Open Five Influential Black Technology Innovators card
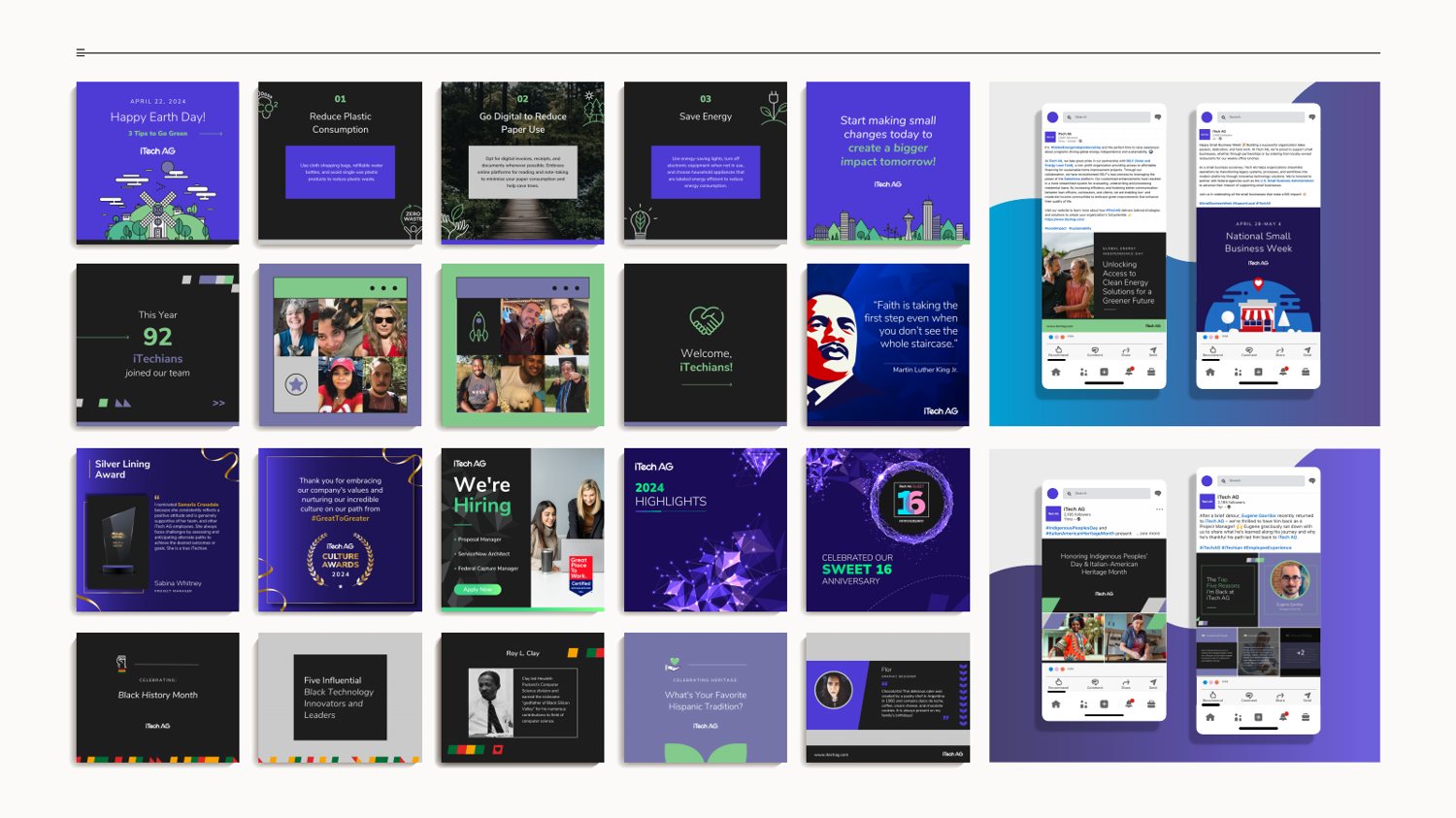 tap(340, 698)
